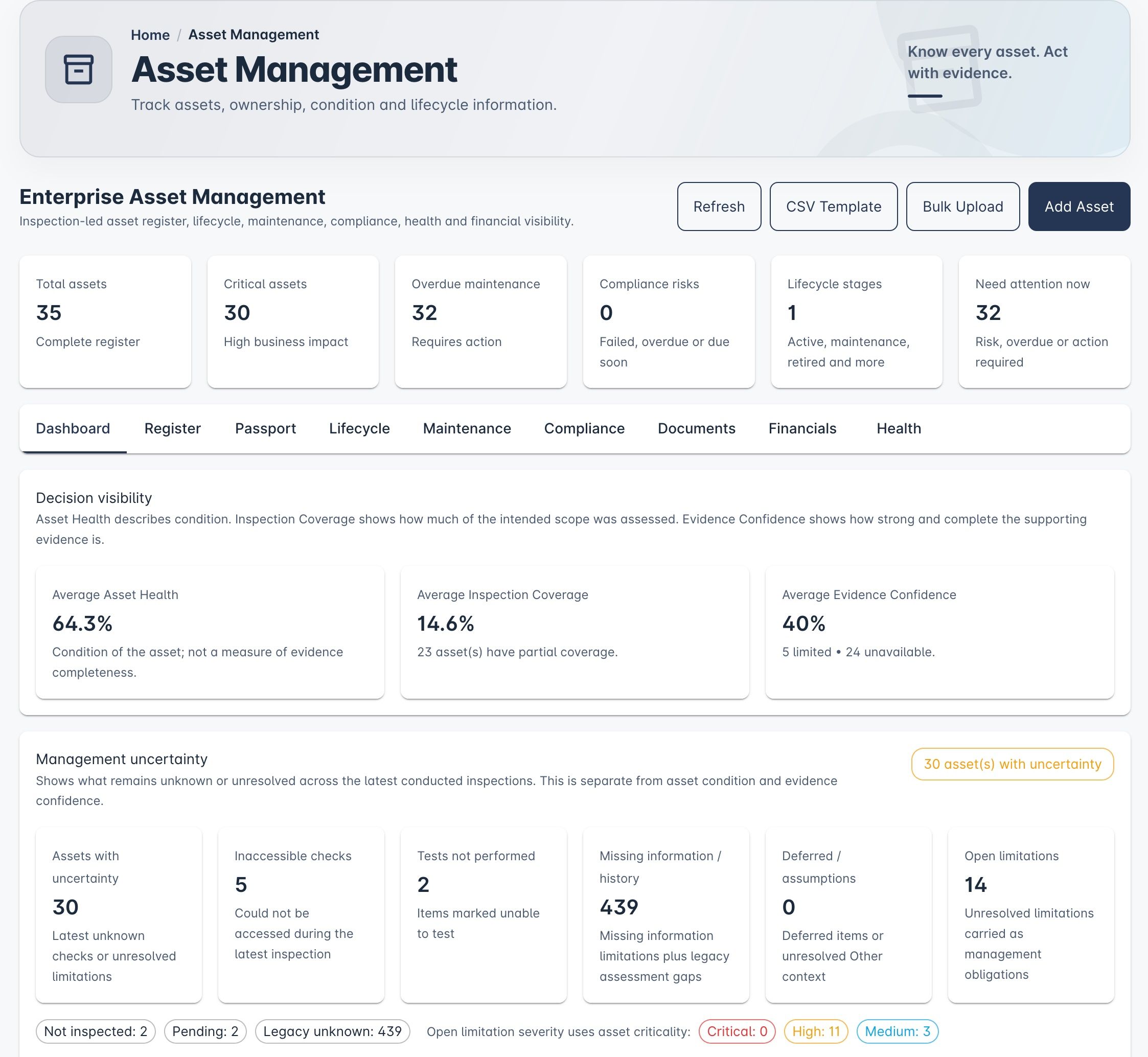The height and width of the screenshot is (1057, 1148).
Task: Refresh the asset dashboard
Action: (719, 206)
